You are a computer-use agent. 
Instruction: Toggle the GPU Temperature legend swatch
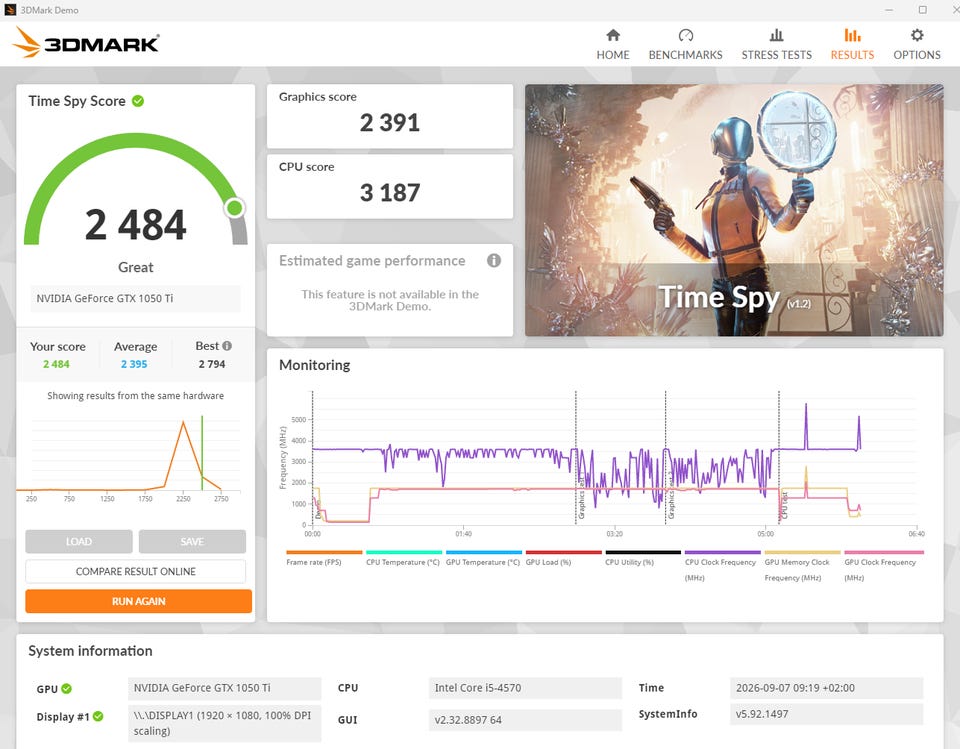point(484,552)
